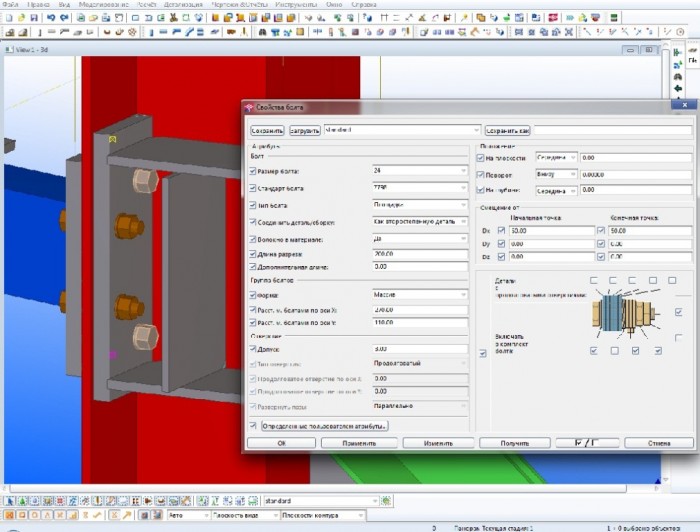Open the Файл menu

[x=11, y=4]
